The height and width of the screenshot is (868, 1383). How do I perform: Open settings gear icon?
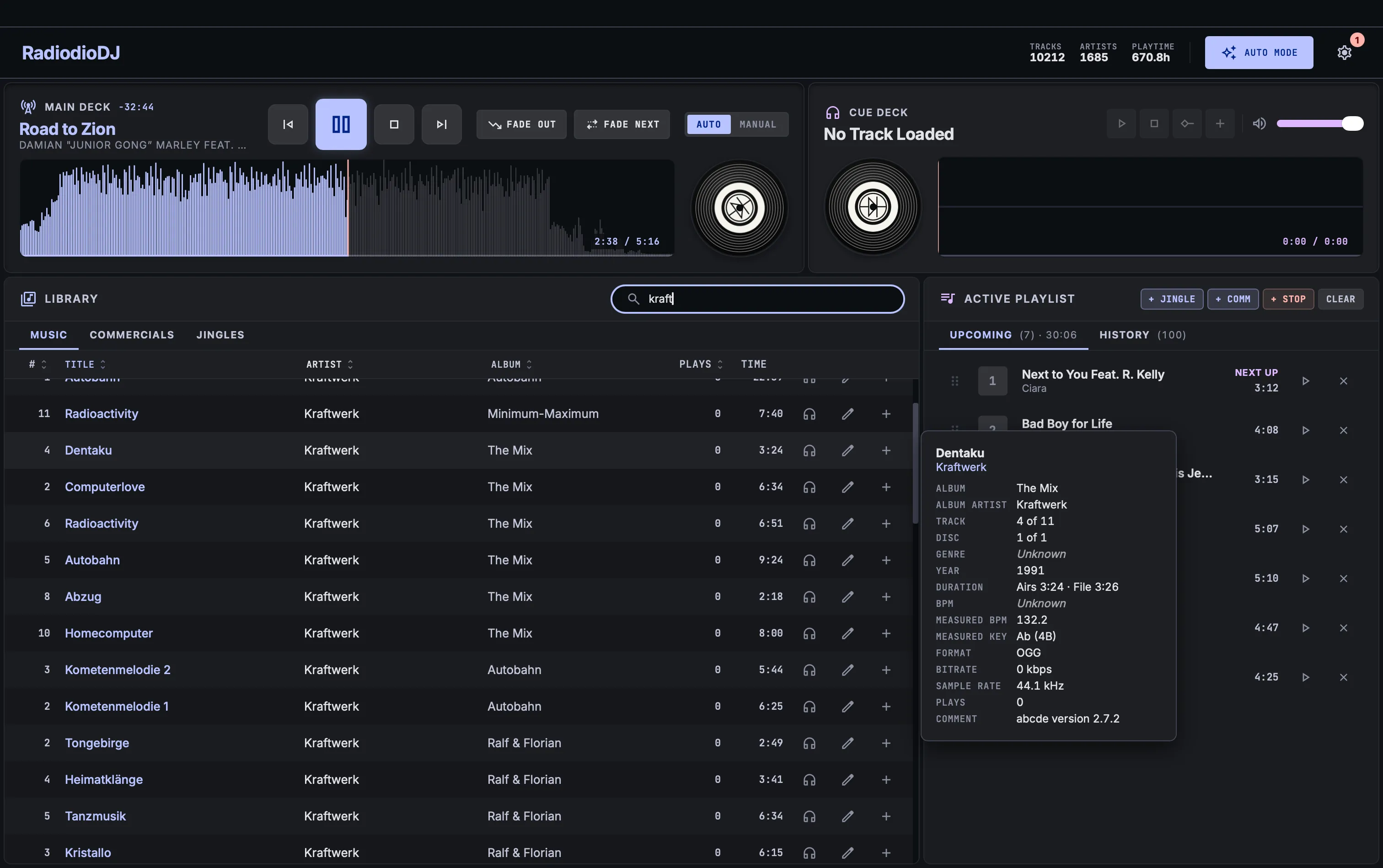coord(1344,53)
